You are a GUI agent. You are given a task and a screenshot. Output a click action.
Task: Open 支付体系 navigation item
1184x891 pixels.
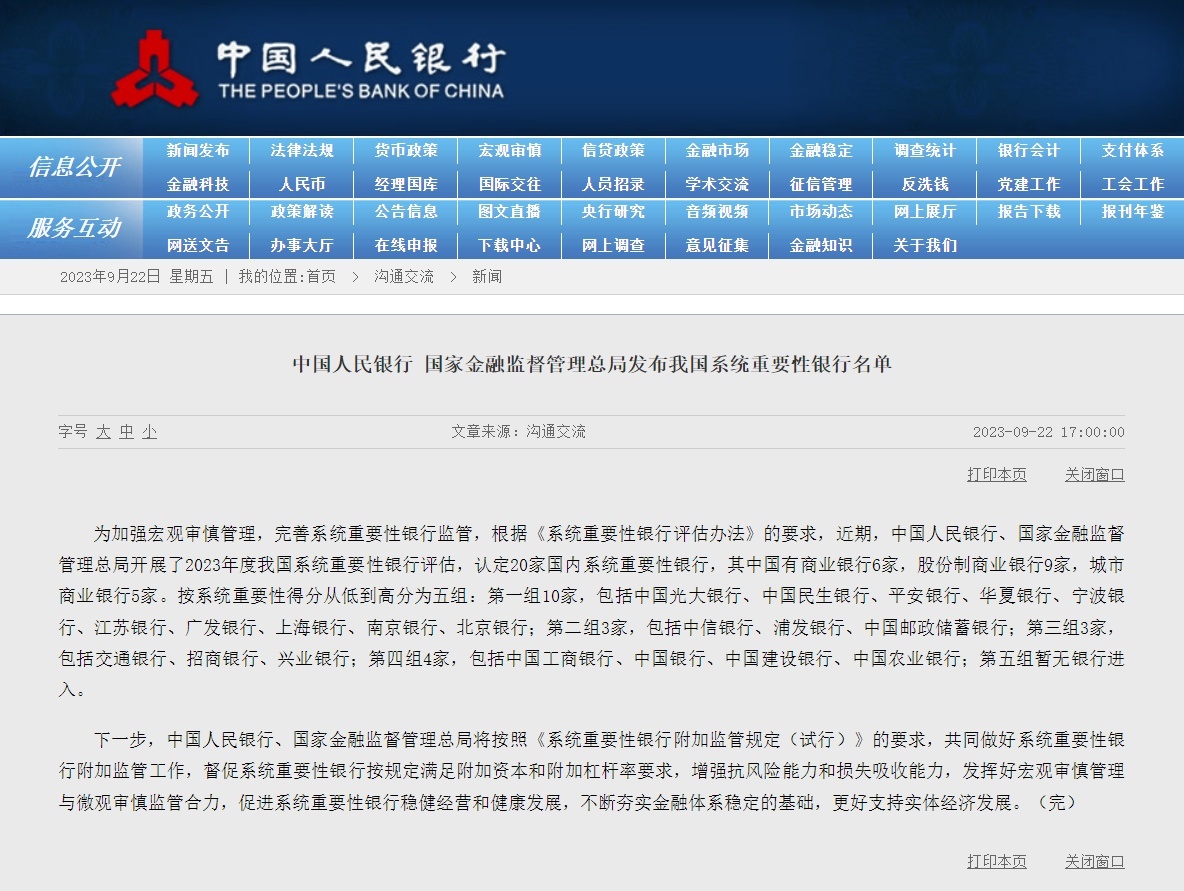[1132, 151]
